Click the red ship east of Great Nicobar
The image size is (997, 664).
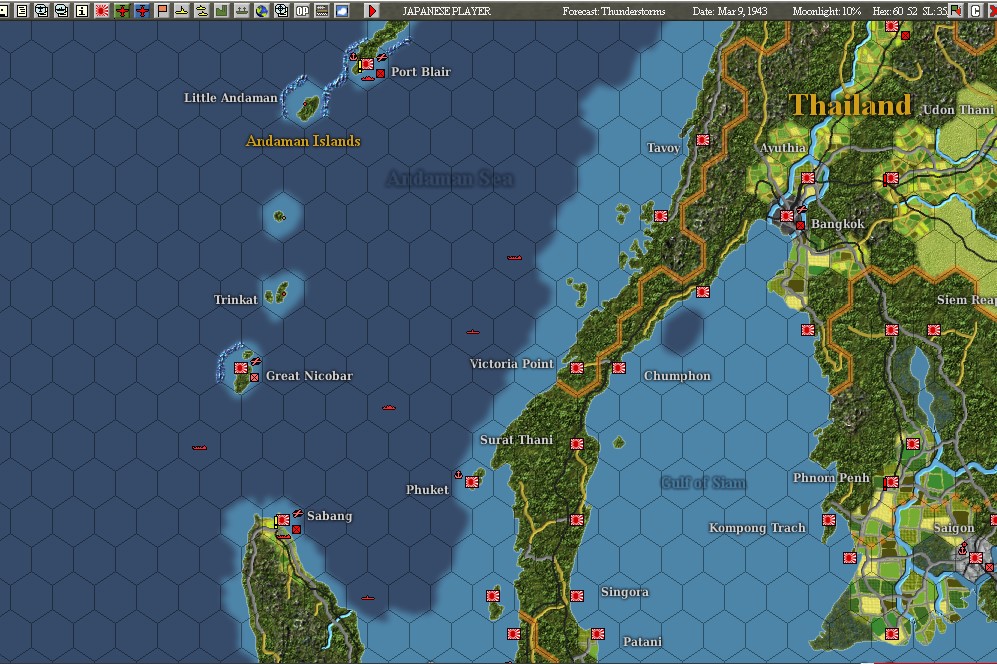coord(388,407)
